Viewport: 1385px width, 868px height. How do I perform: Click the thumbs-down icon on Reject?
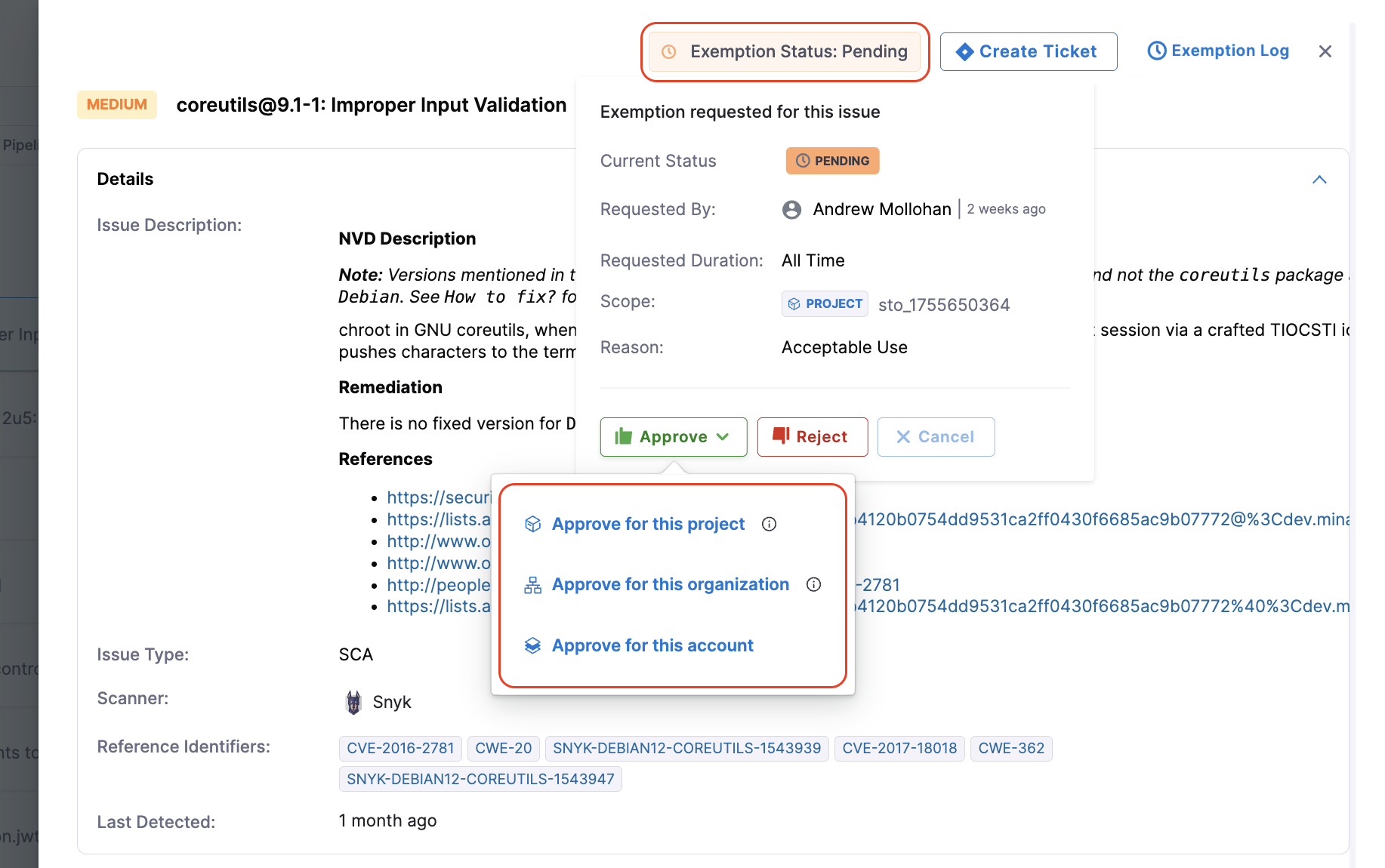(x=781, y=436)
